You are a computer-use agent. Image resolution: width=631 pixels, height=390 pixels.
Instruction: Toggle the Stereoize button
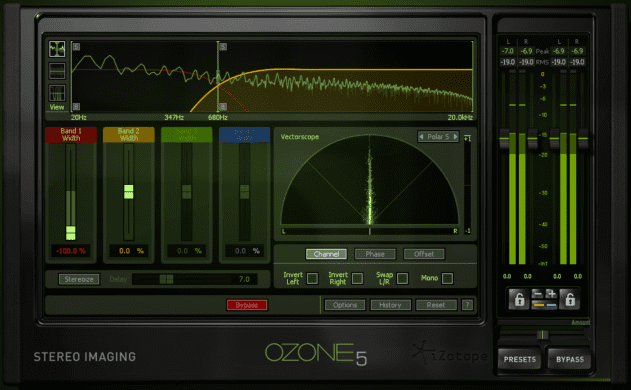pyautogui.click(x=79, y=279)
